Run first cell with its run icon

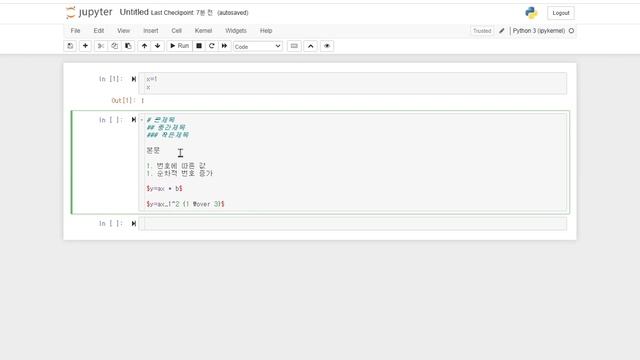coord(133,79)
